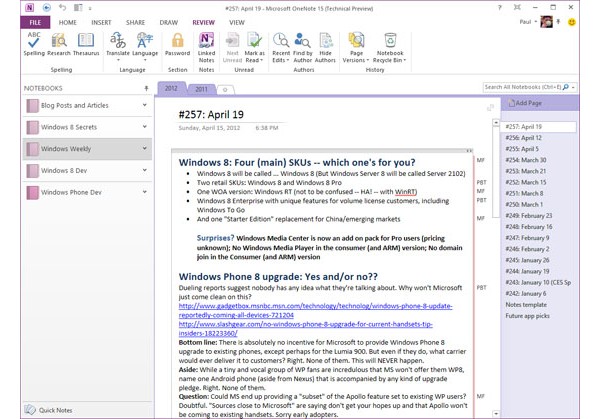600x419 pixels.
Task: Switch to the VIEW tab
Action: [237, 23]
